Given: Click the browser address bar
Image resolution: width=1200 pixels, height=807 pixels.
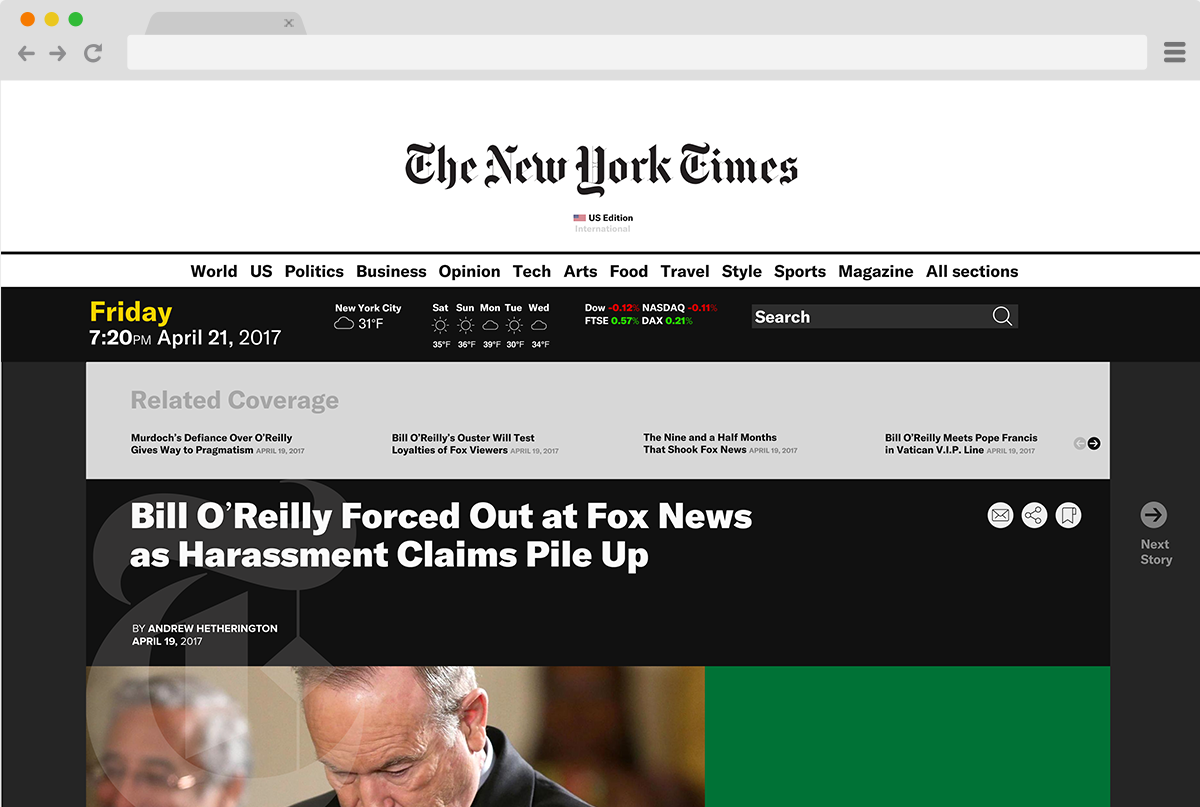Looking at the screenshot, I should [637, 53].
